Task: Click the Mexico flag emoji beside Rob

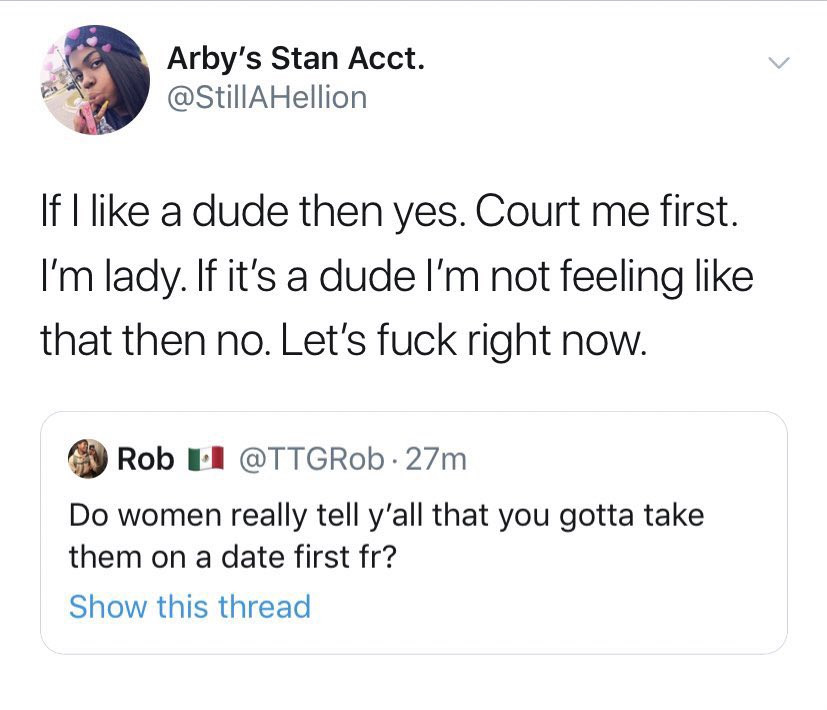Action: 205,460
